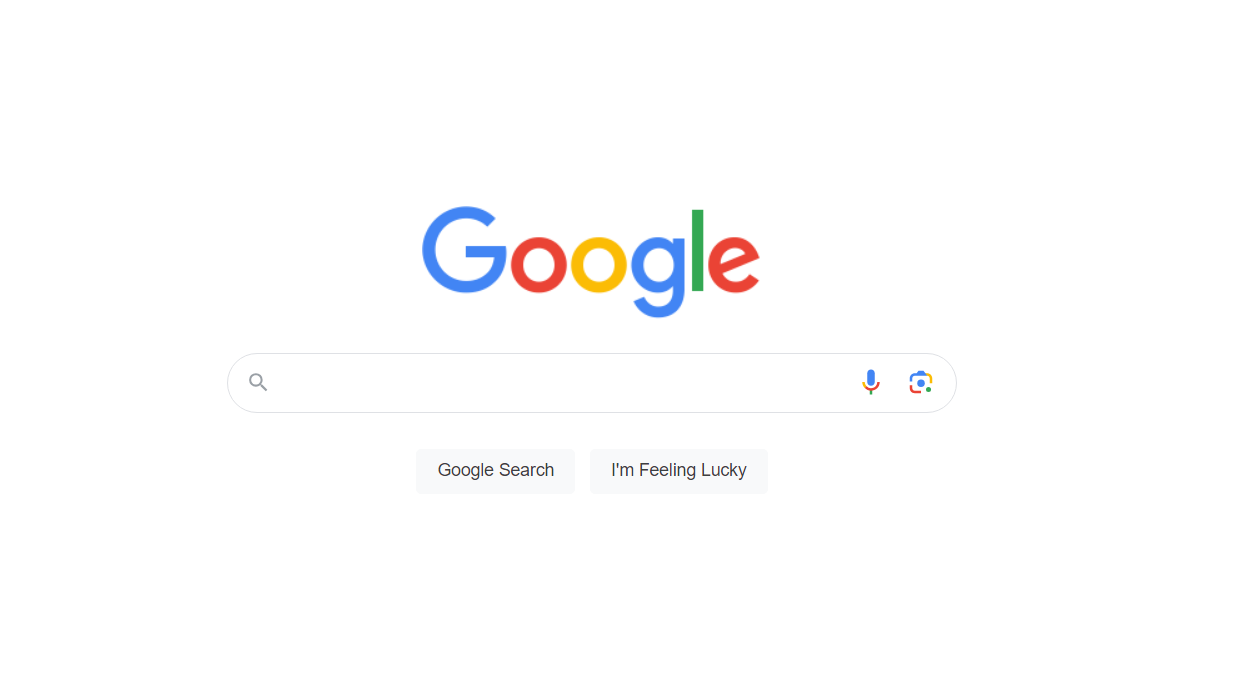
Task: Click the Google logo image
Action: pos(591,262)
